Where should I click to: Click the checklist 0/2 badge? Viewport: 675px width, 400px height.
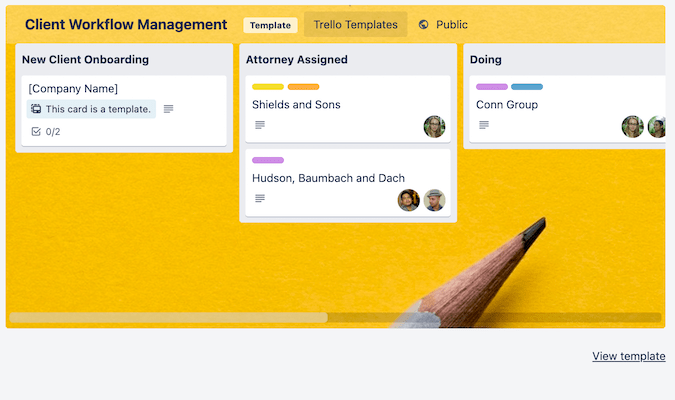pyautogui.click(x=46, y=131)
